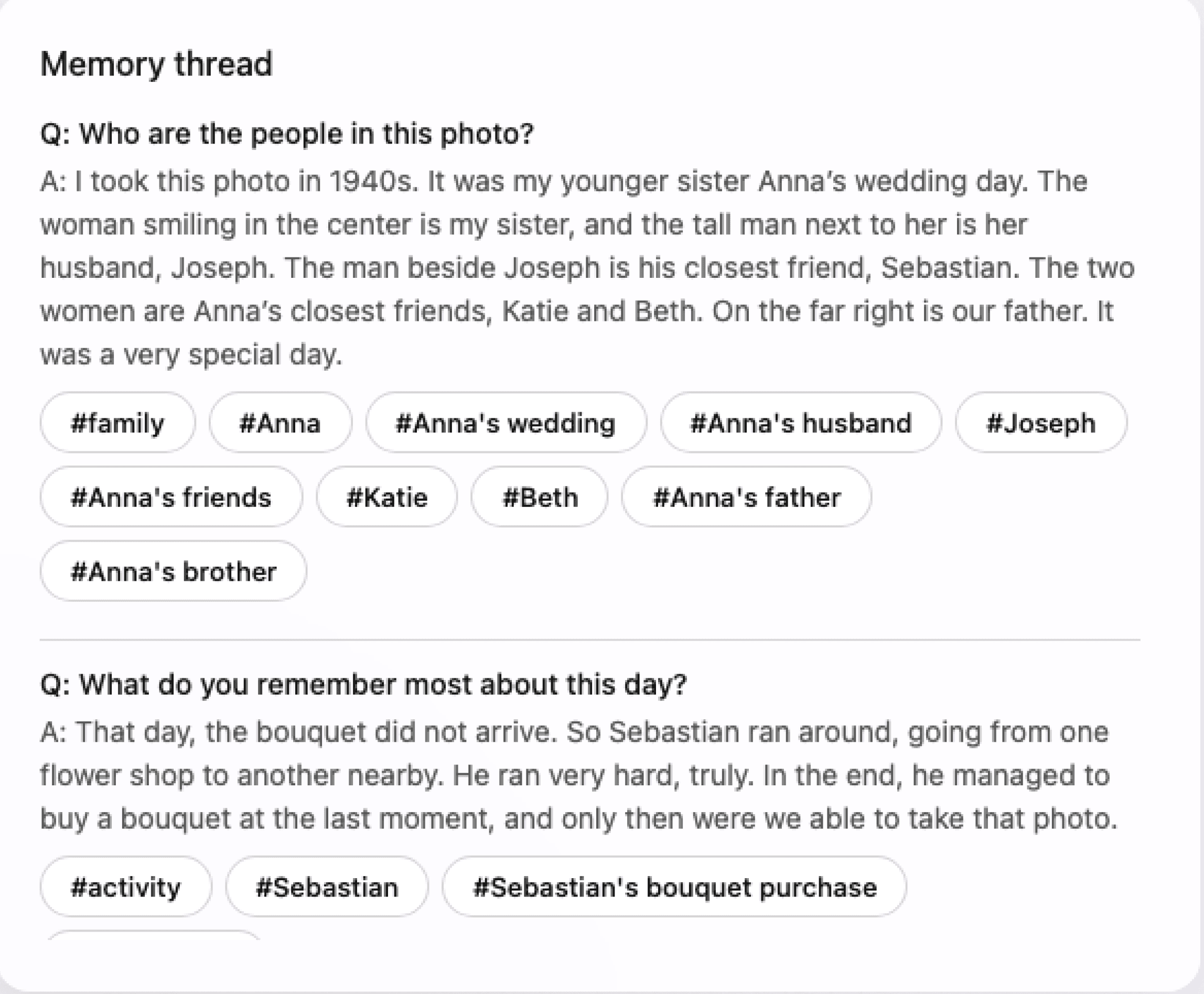The height and width of the screenshot is (994, 1204).
Task: Click the answer paragraph about Anna's wedding day
Action: tap(588, 268)
